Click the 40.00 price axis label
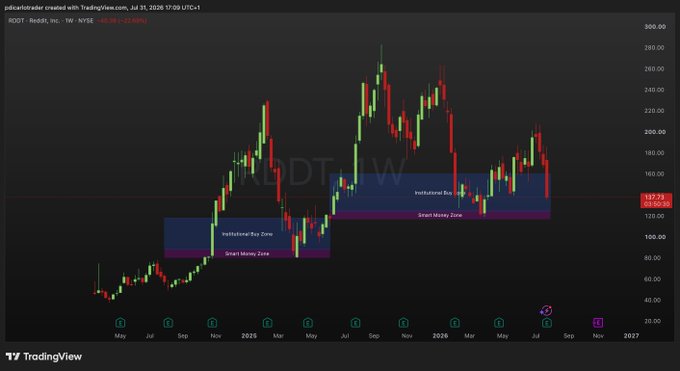The height and width of the screenshot is (371, 680). coord(652,300)
